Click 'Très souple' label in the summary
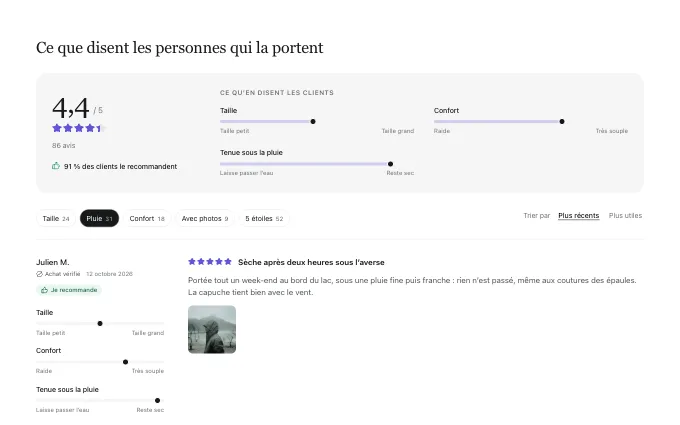This screenshot has height=425, width=680. coord(611,131)
